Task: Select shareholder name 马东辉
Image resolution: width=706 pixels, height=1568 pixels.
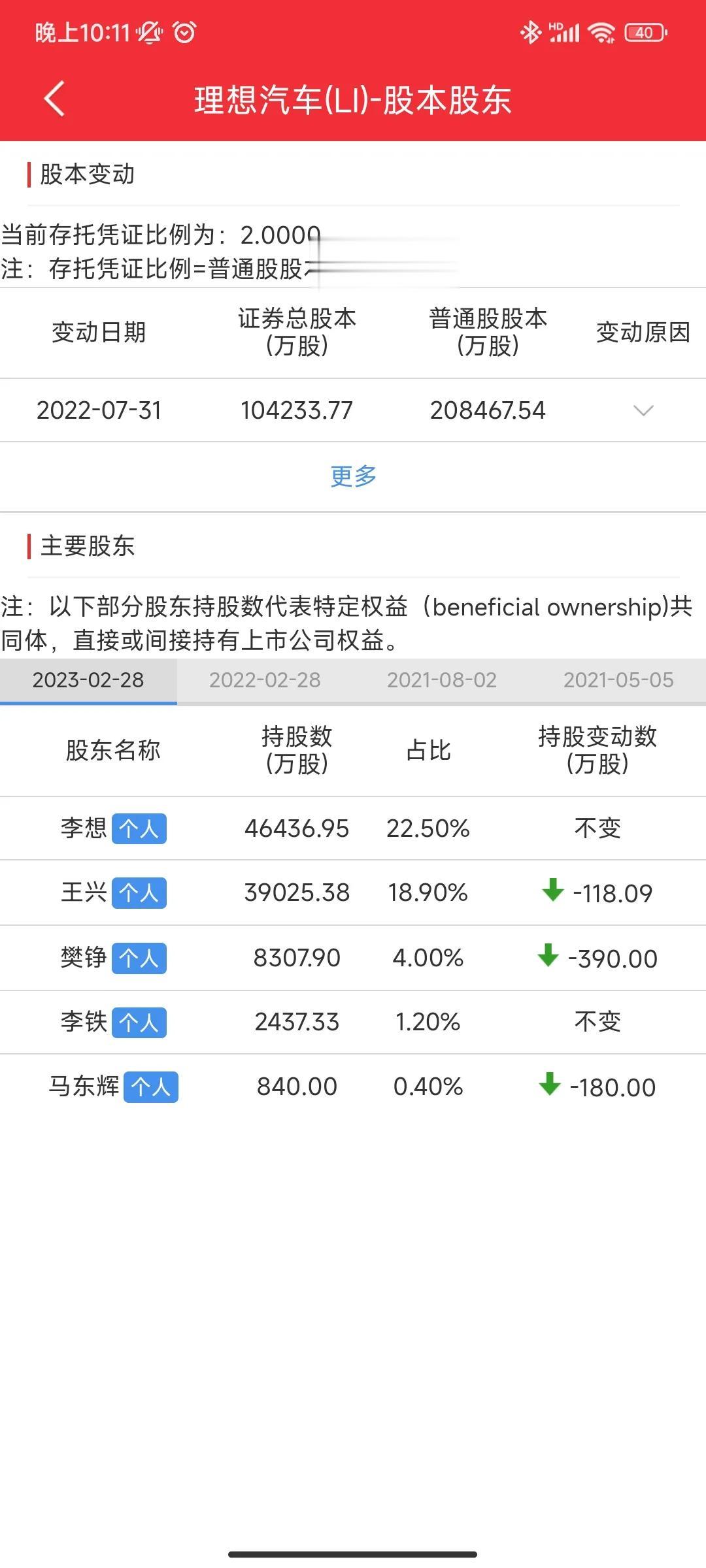Action: click(x=84, y=1086)
